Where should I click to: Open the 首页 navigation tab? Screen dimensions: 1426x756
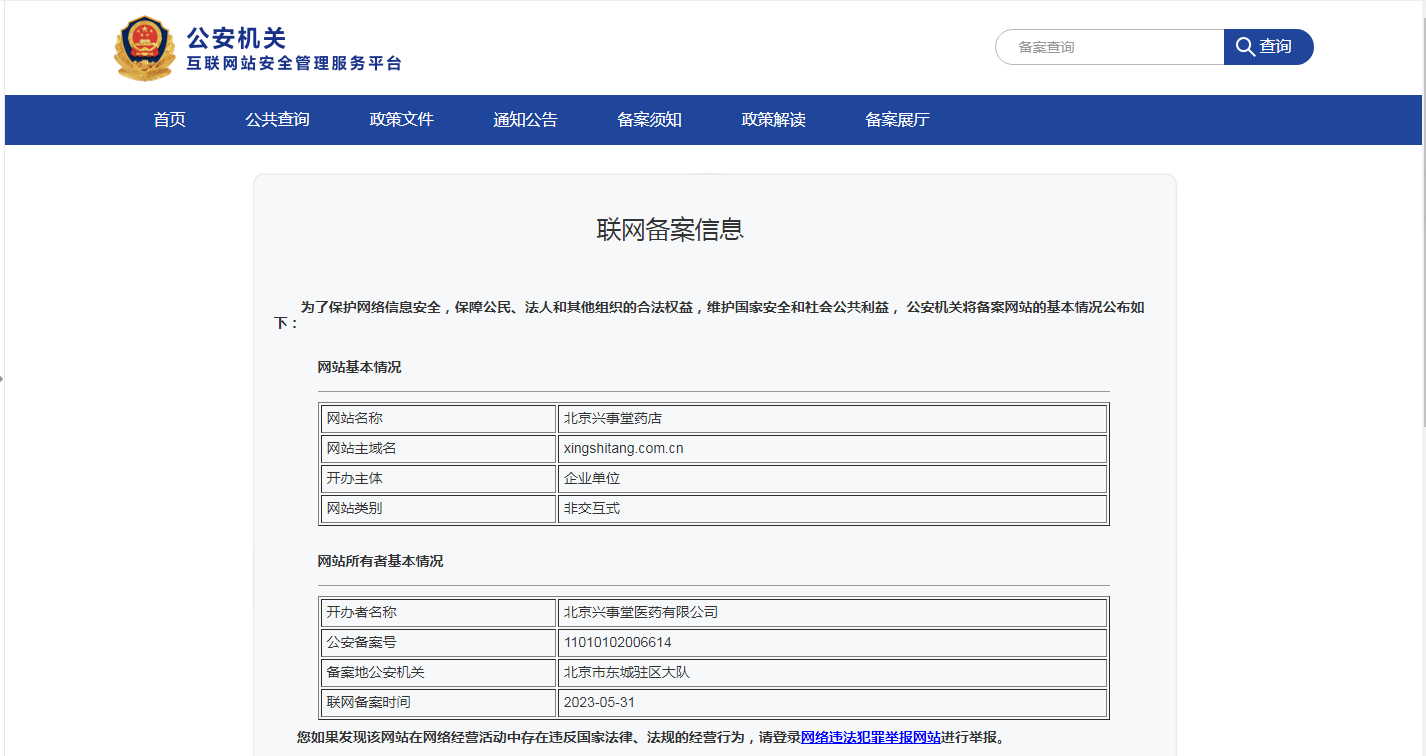(x=169, y=120)
